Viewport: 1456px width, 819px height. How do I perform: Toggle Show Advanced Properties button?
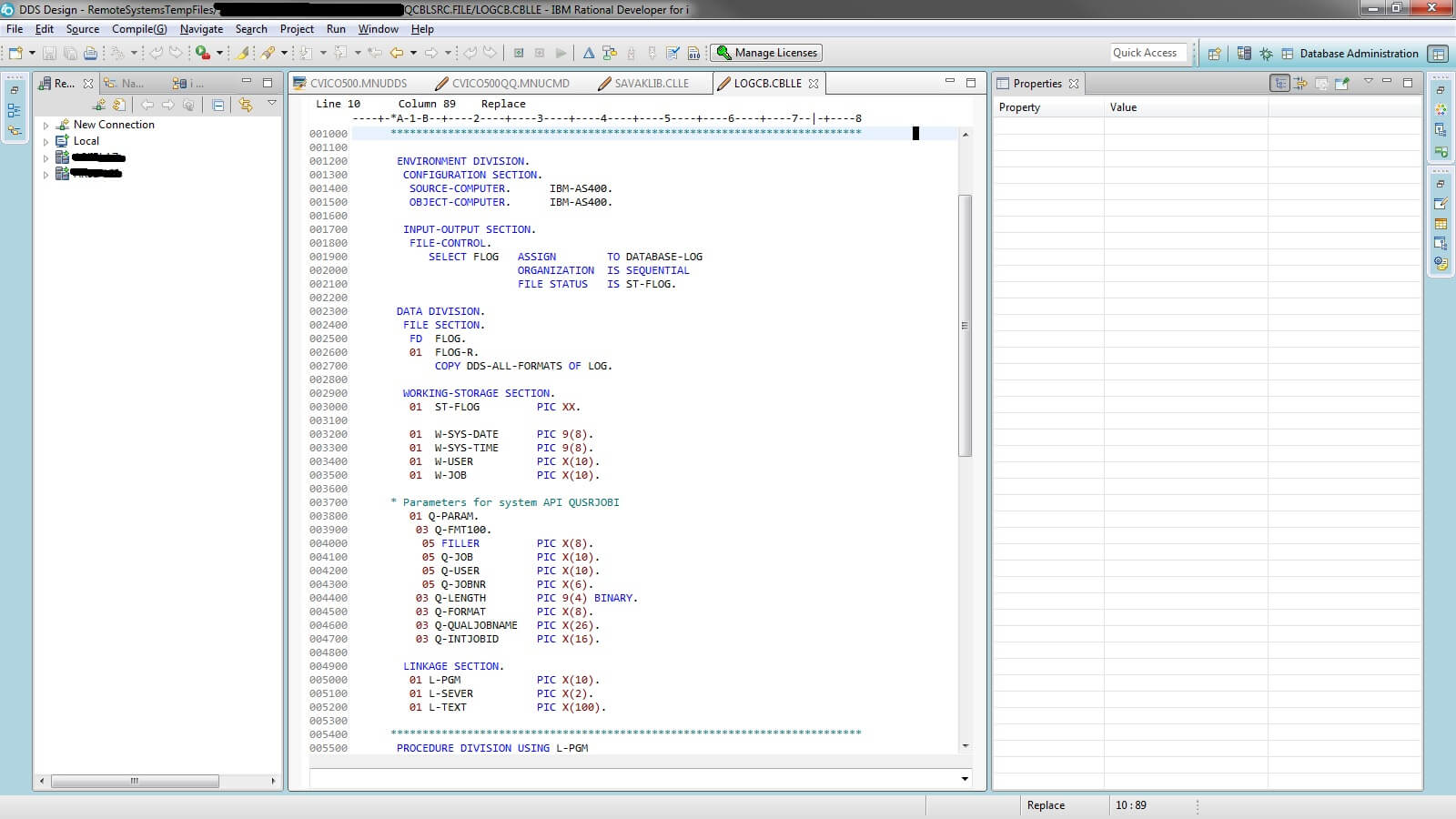click(x=1300, y=83)
